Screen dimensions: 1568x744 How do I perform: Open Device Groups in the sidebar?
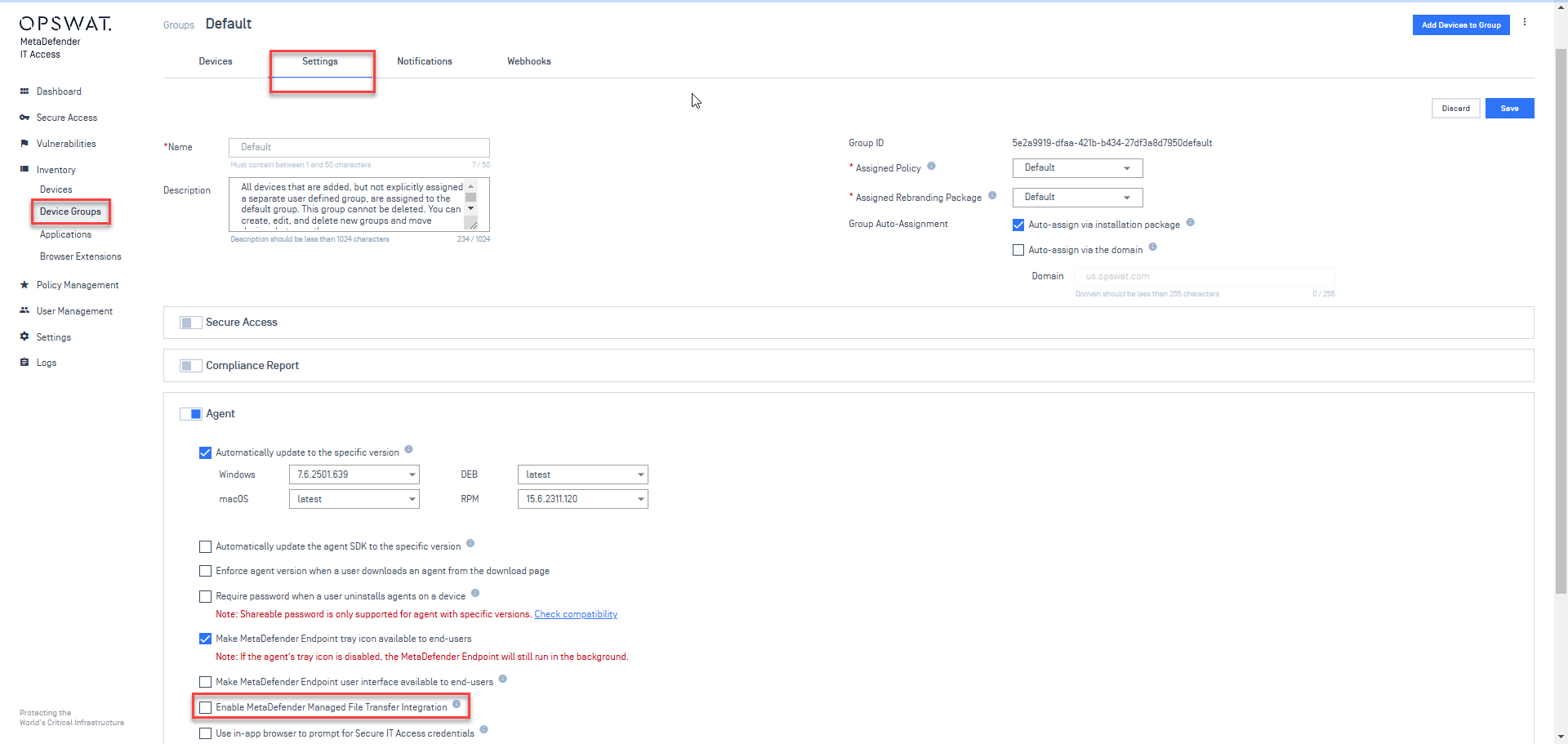click(x=70, y=212)
